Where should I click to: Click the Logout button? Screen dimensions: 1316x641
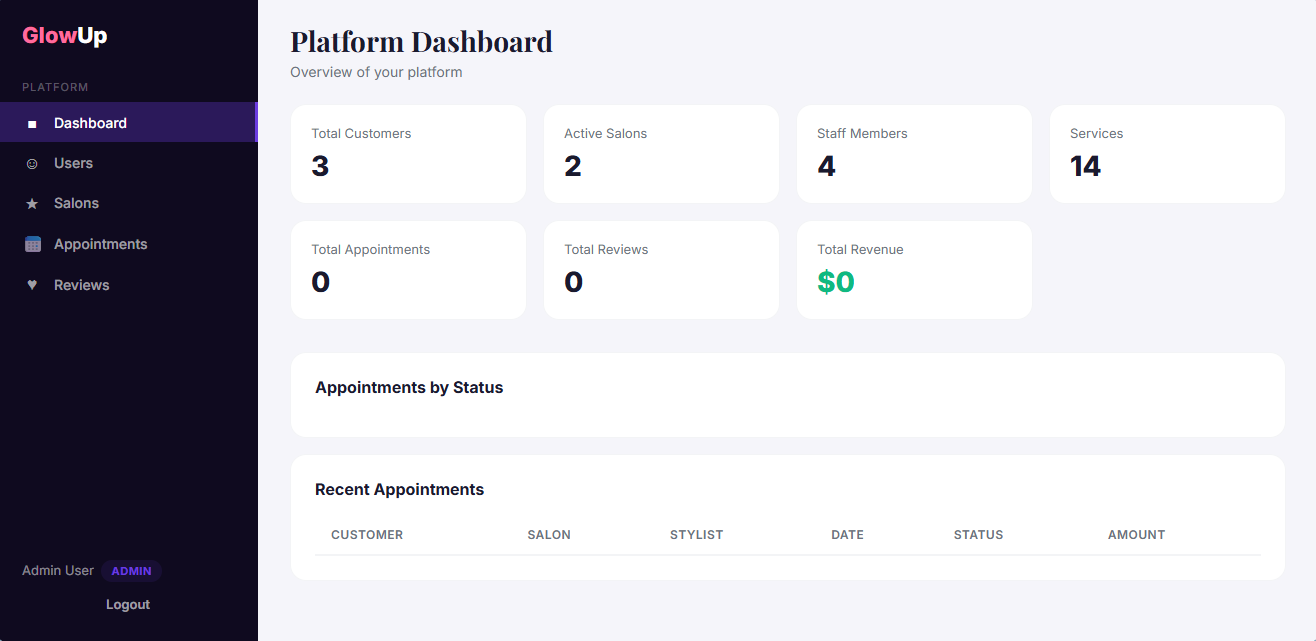point(128,604)
